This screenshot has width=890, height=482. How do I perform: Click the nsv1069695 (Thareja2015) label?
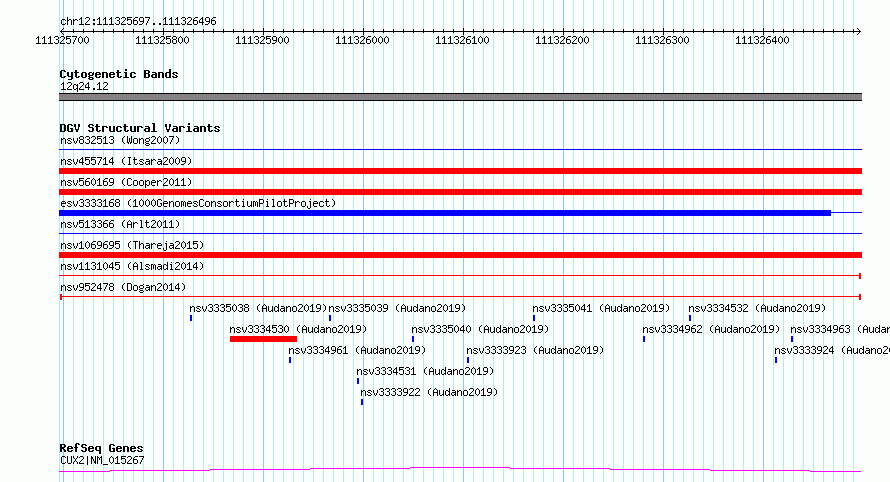pos(132,245)
